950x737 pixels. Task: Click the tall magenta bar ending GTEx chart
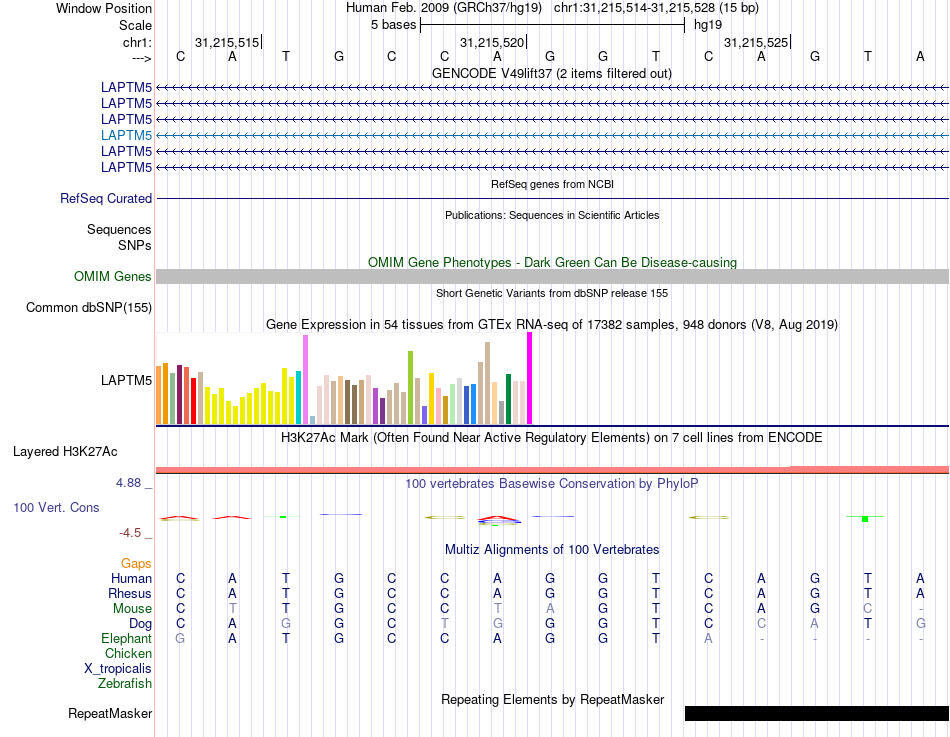click(530, 378)
